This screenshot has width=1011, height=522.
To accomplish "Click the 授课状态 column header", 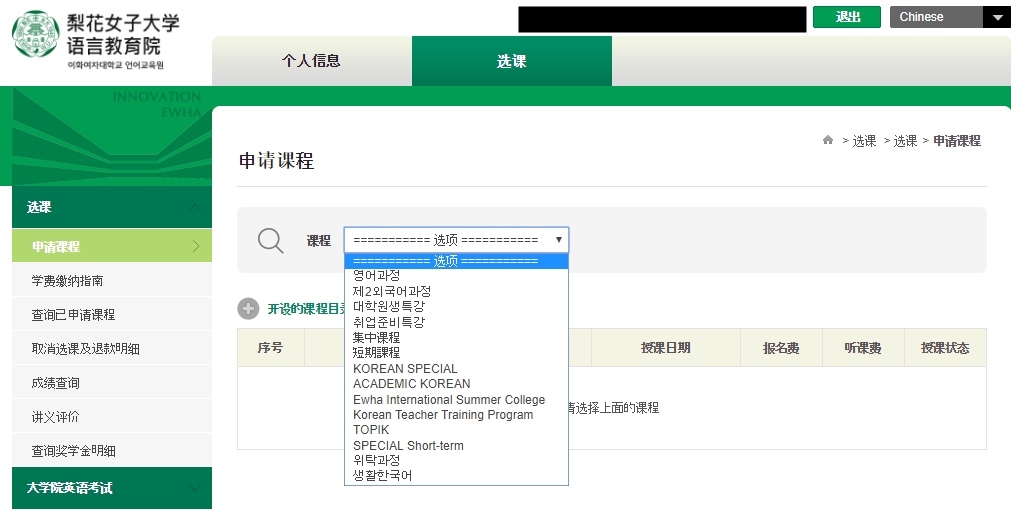I will pyautogui.click(x=945, y=348).
